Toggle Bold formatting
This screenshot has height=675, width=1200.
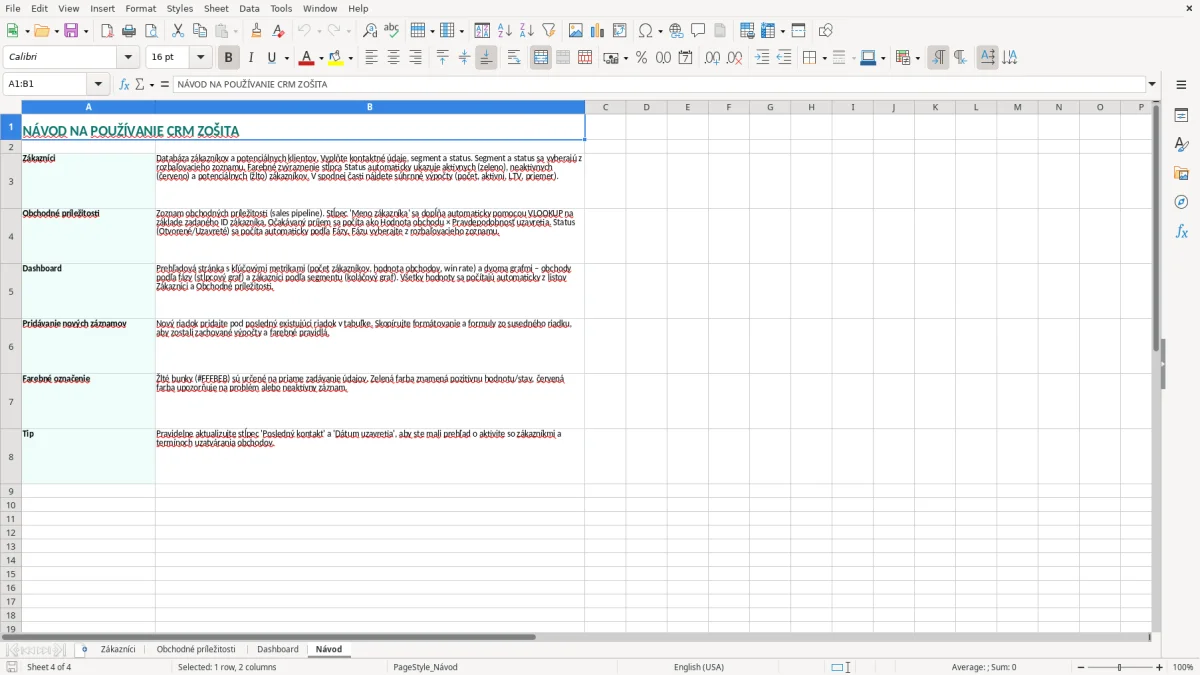click(x=229, y=58)
